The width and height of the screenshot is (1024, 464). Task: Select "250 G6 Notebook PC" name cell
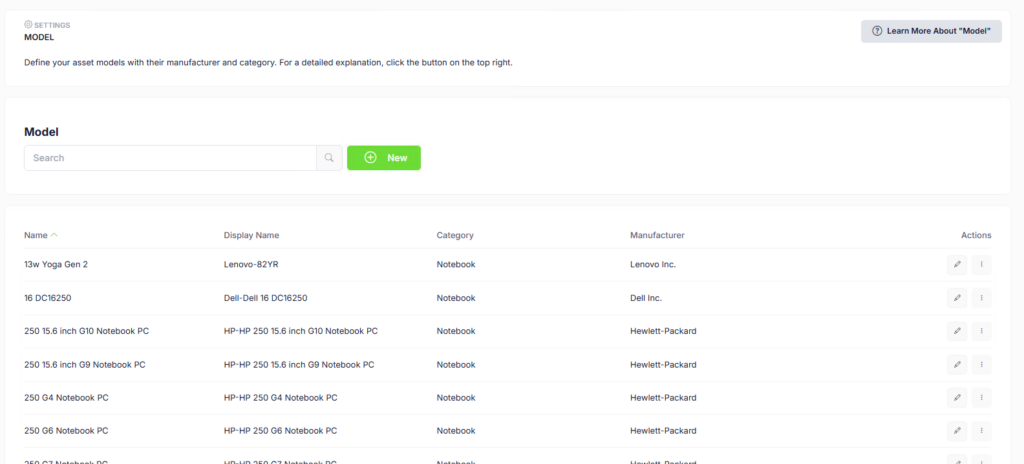pos(66,431)
